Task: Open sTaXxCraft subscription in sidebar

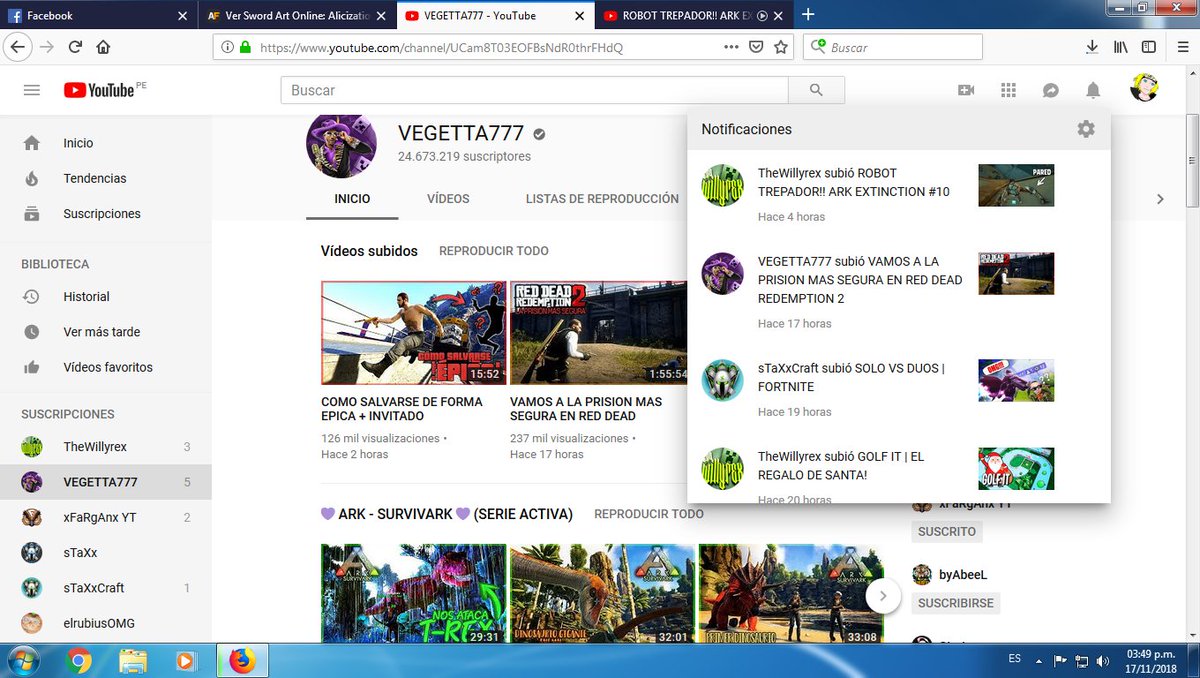Action: coord(106,588)
